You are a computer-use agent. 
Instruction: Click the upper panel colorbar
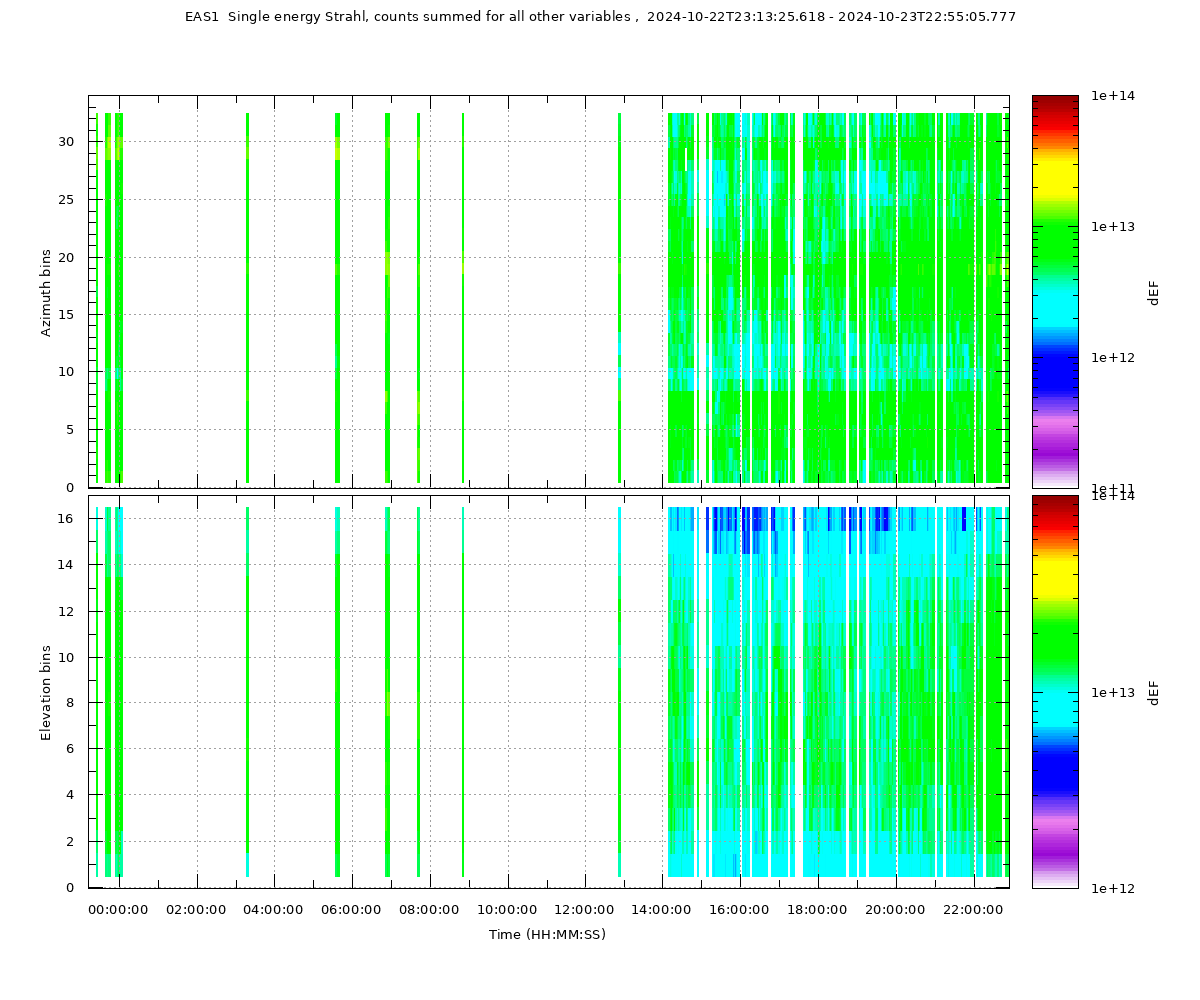1055,291
